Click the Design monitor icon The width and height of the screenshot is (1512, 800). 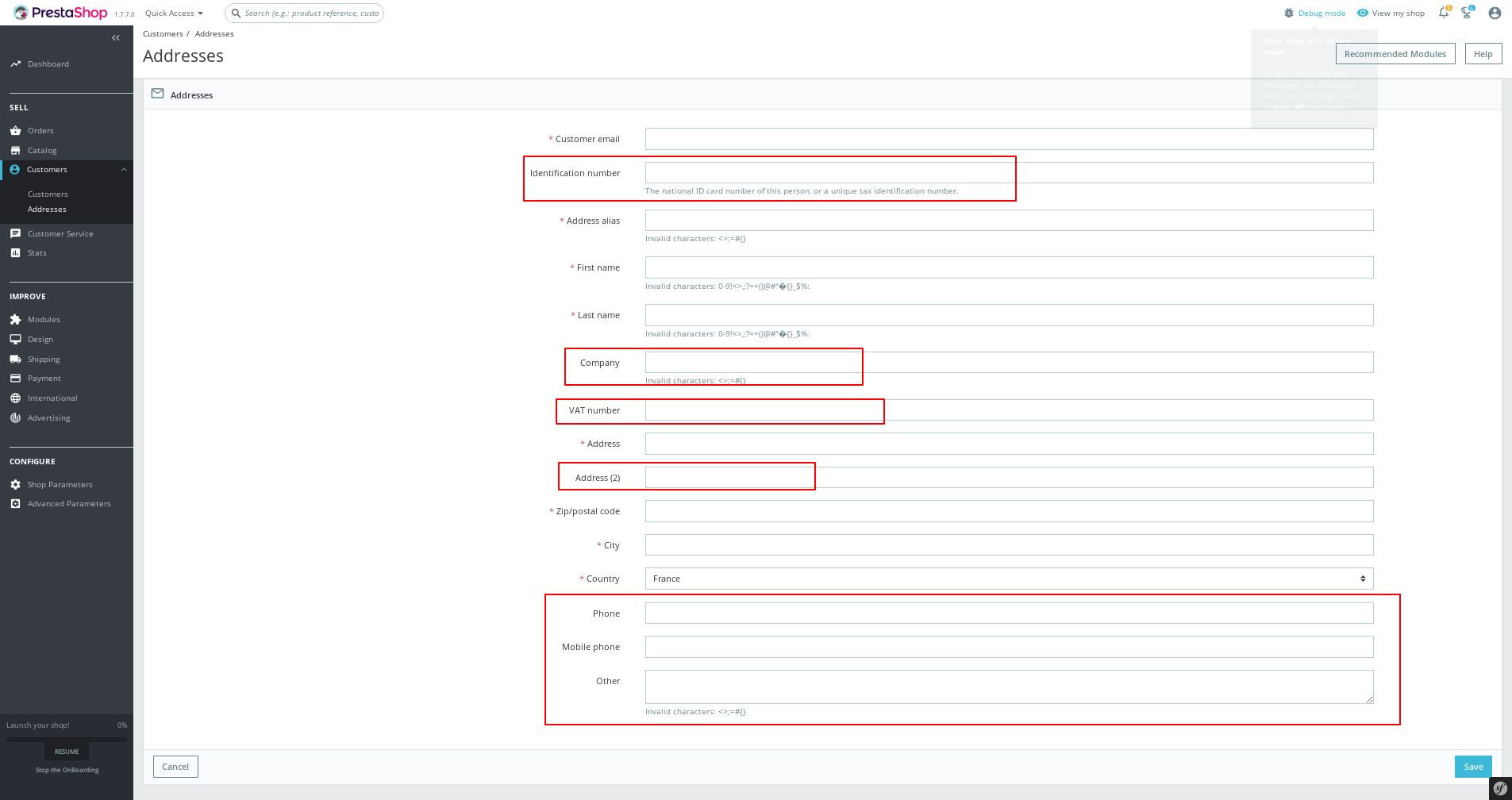pyautogui.click(x=15, y=339)
